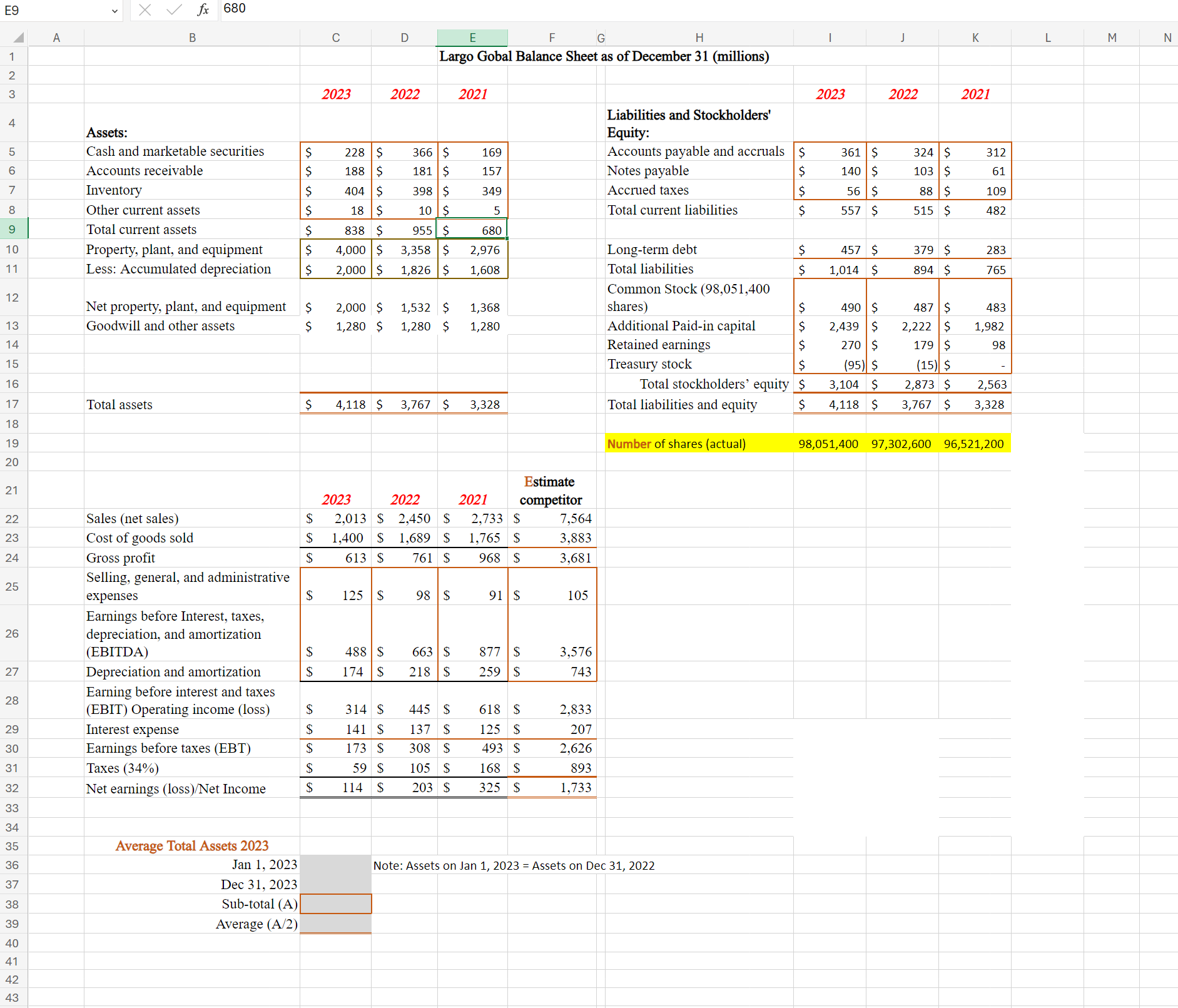This screenshot has height=1008, width=1178.
Task: Open the Name Box dropdown arrow
Action: pyautogui.click(x=114, y=10)
